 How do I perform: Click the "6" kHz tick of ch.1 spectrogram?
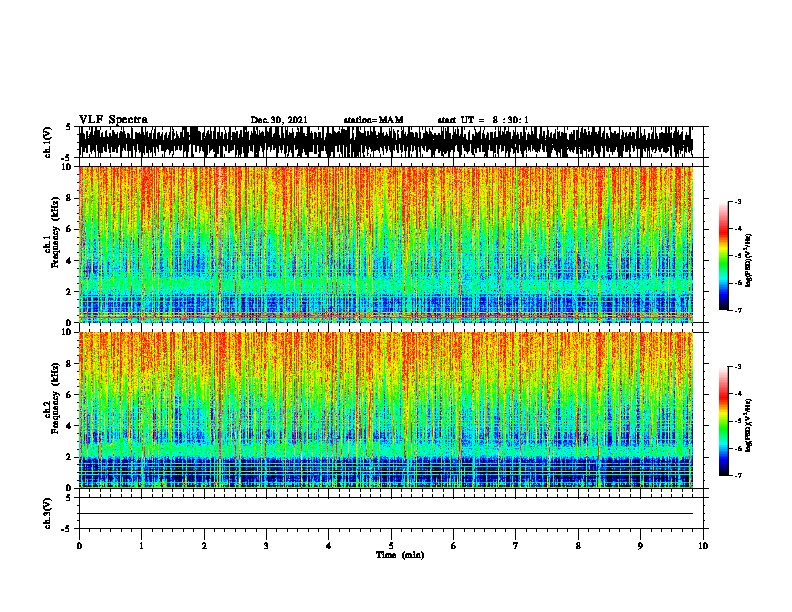coord(71,229)
